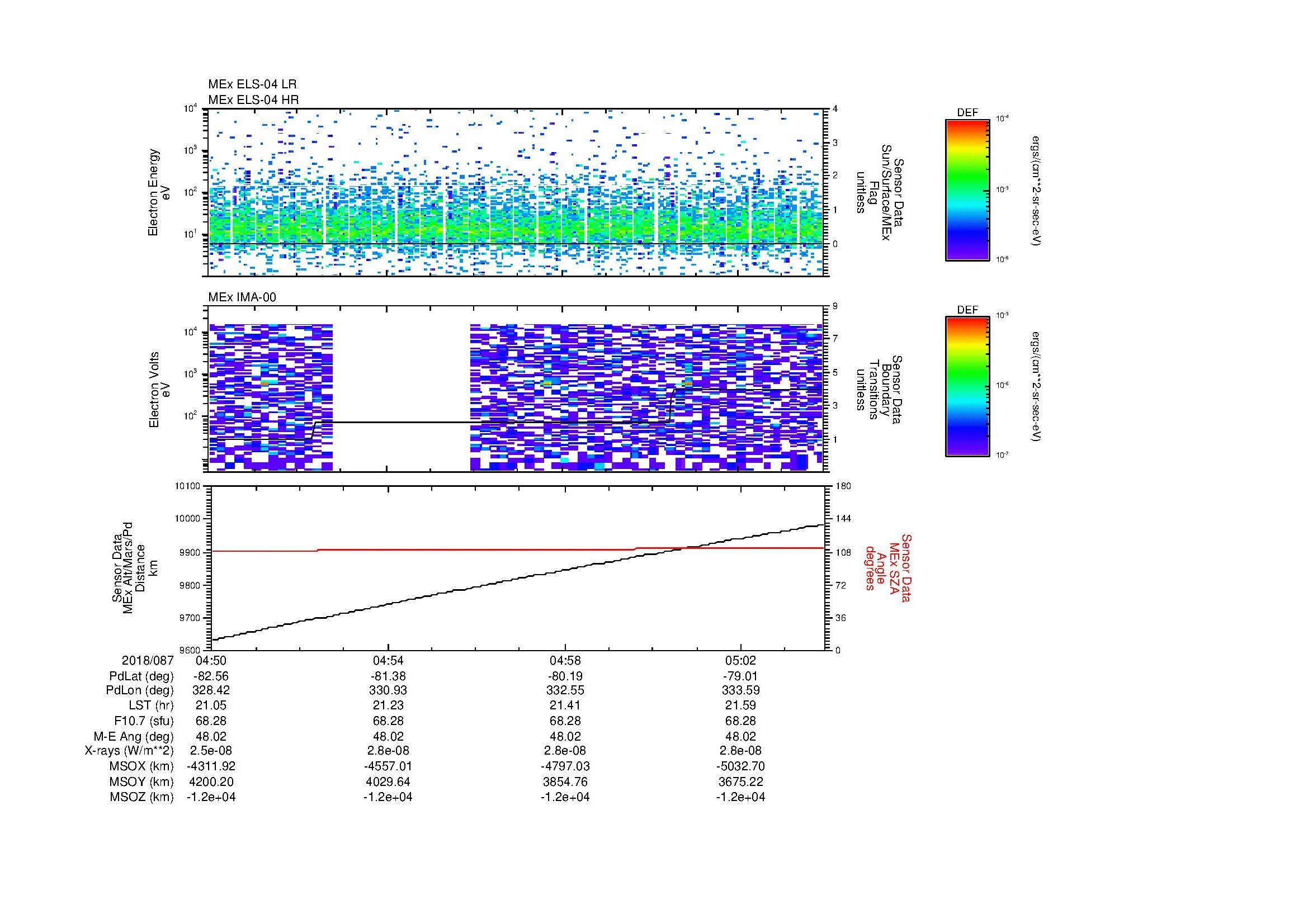Click the '72' SZA axis label

click(x=840, y=585)
